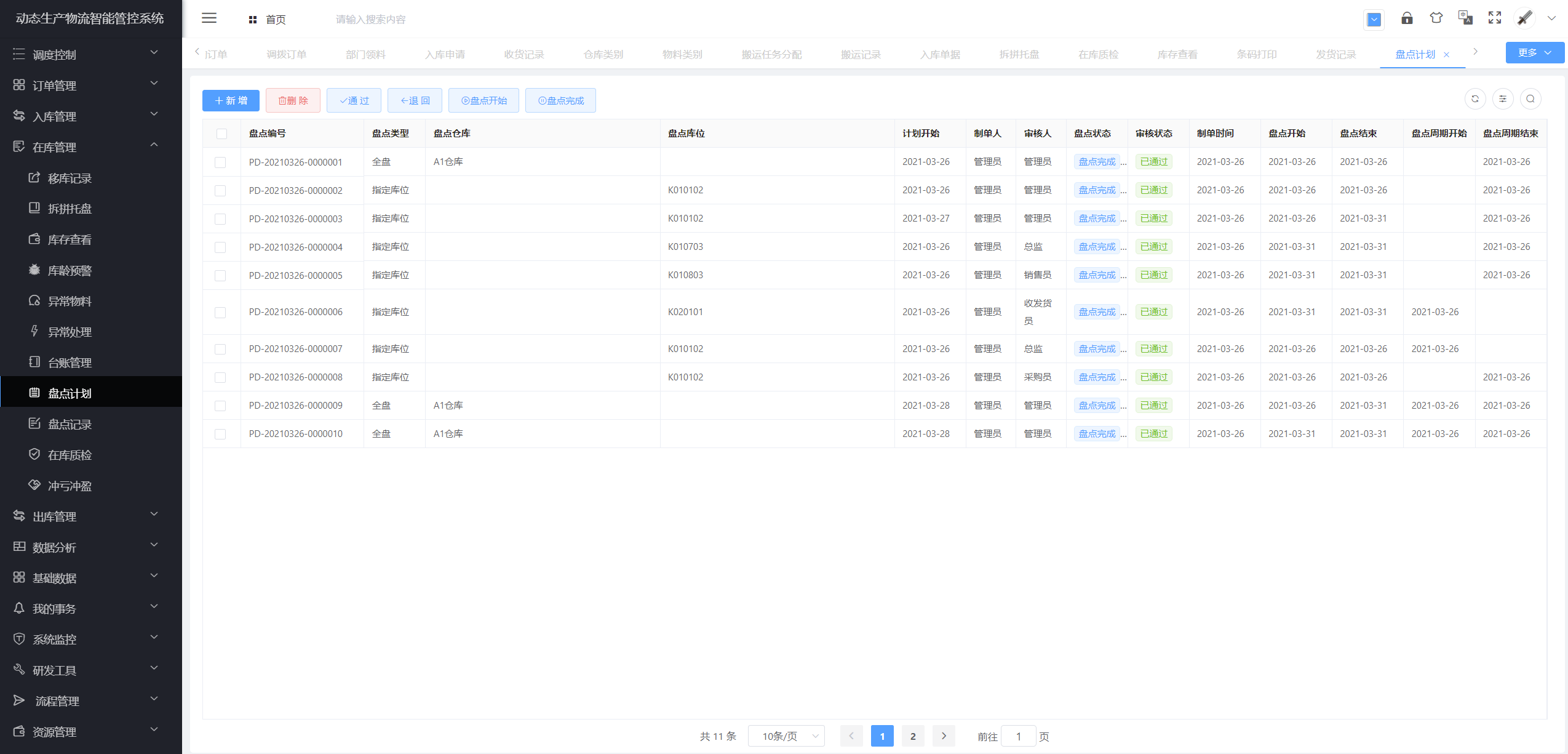1568x754 pixels.
Task: Open 库龄预警 sidebar item
Action: 91,270
